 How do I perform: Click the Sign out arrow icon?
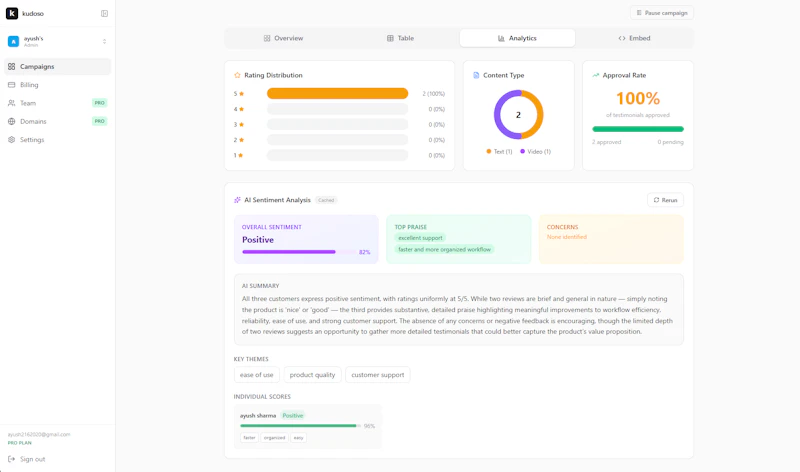(x=11, y=459)
